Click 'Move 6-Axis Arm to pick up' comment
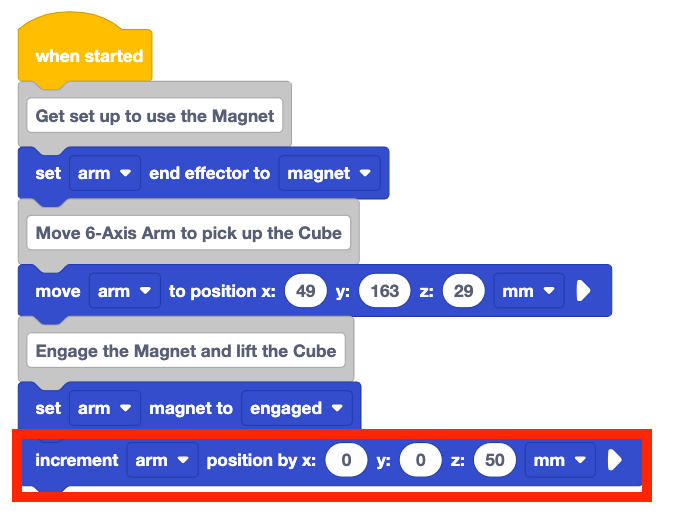 (188, 233)
